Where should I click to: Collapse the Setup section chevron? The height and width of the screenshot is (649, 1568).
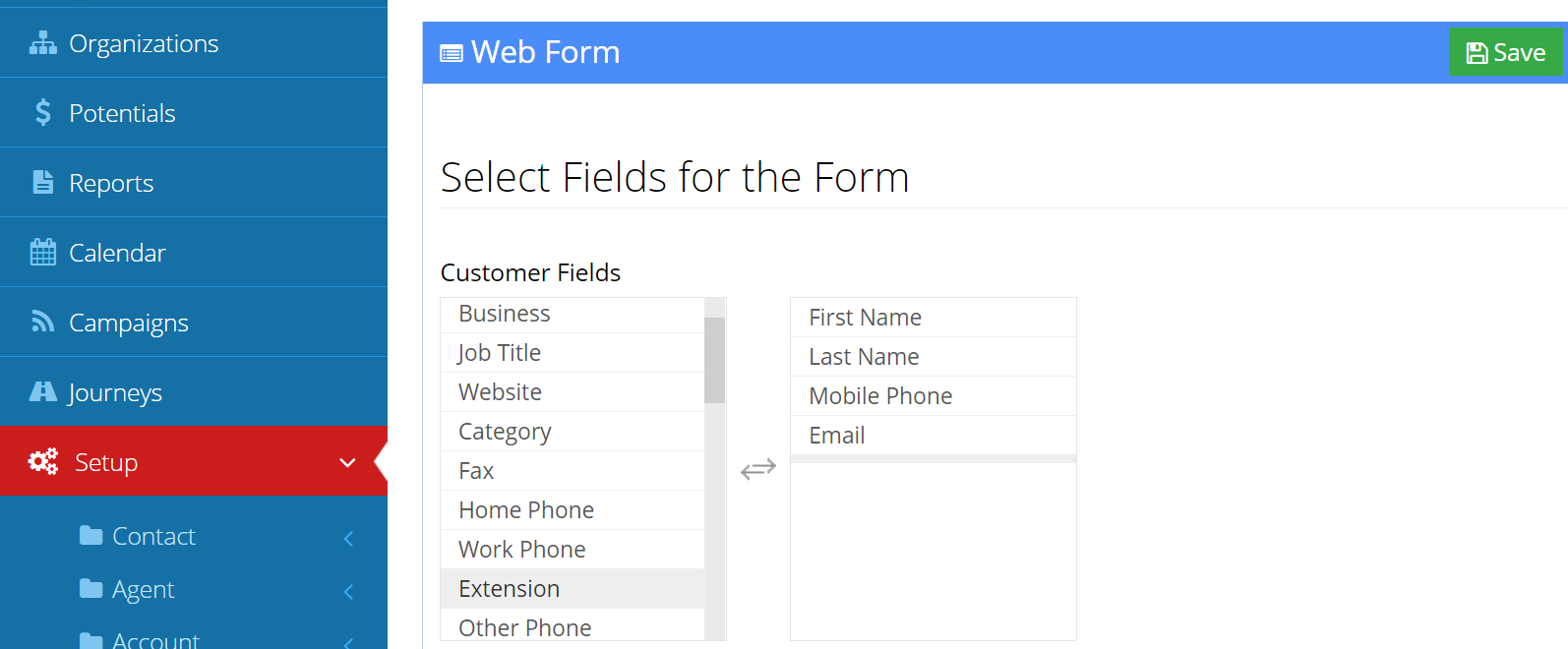346,461
